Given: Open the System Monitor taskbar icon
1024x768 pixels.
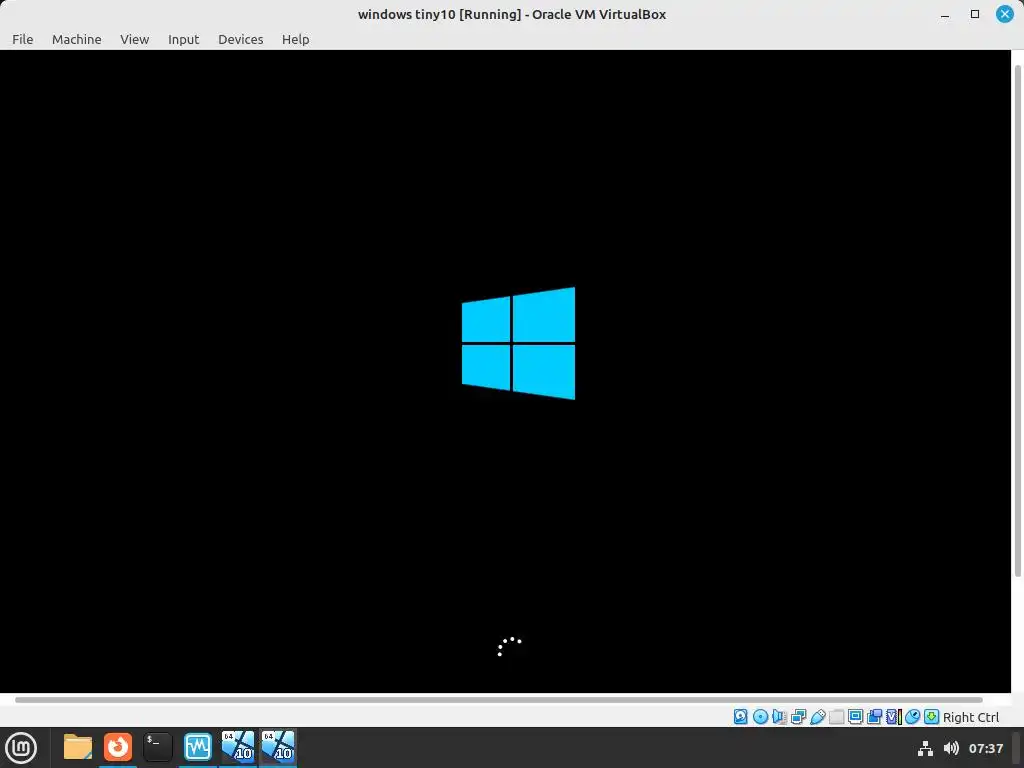Looking at the screenshot, I should 198,747.
